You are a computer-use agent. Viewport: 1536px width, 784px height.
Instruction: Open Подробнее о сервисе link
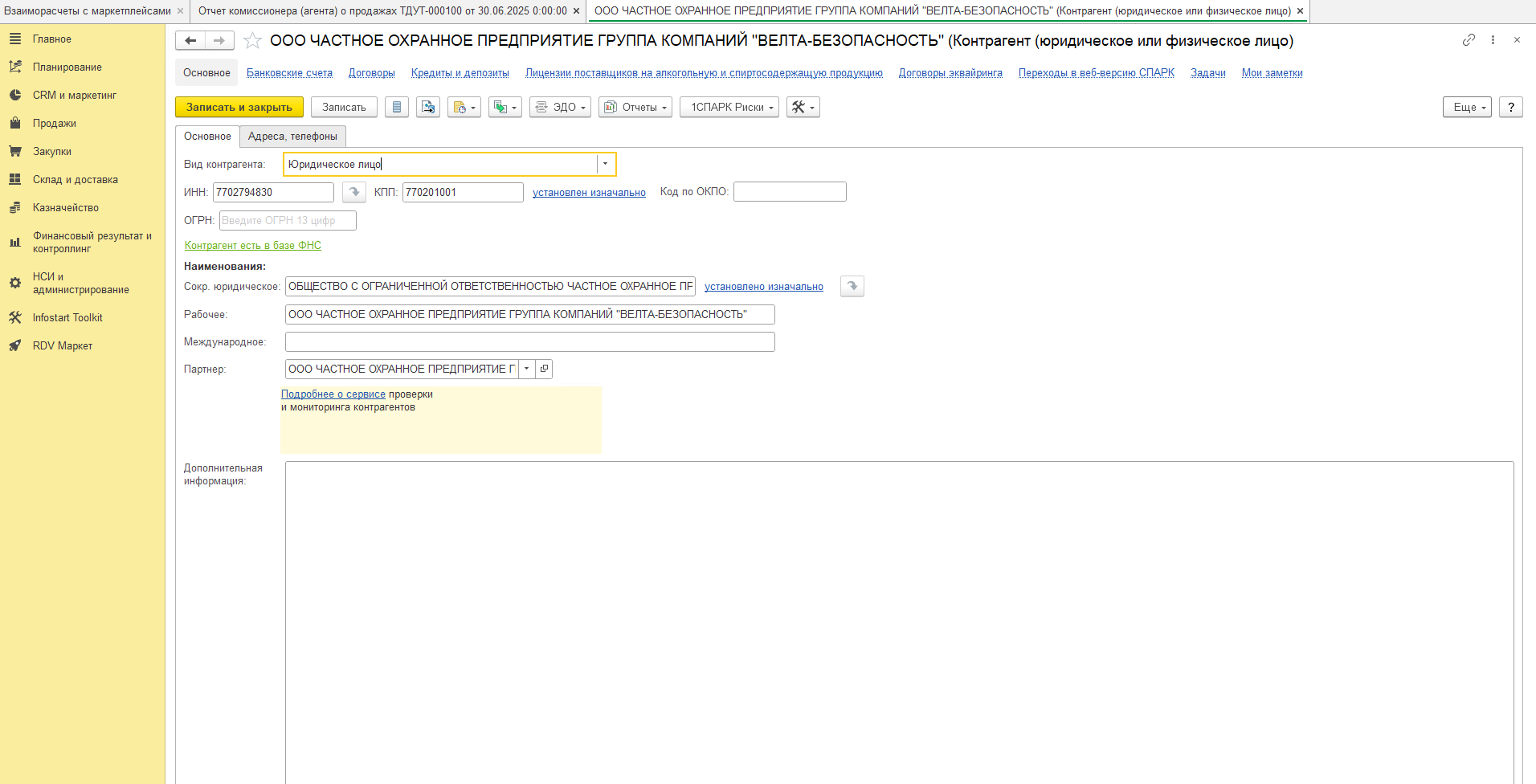pyautogui.click(x=333, y=394)
